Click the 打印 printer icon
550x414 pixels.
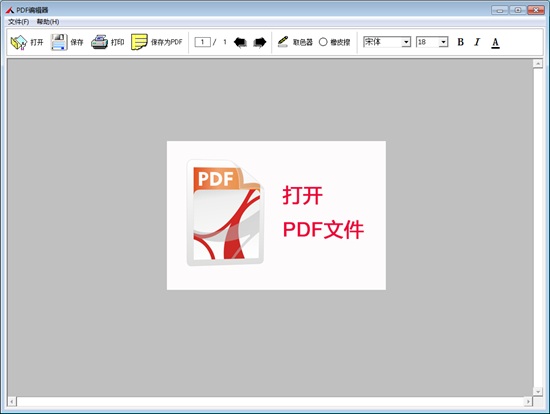point(99,42)
